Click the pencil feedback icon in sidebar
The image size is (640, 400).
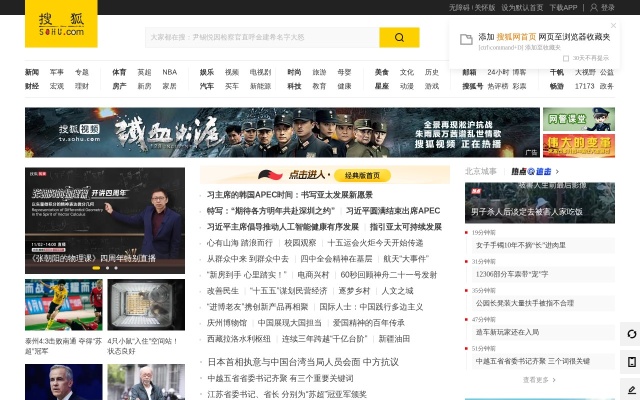point(631,389)
